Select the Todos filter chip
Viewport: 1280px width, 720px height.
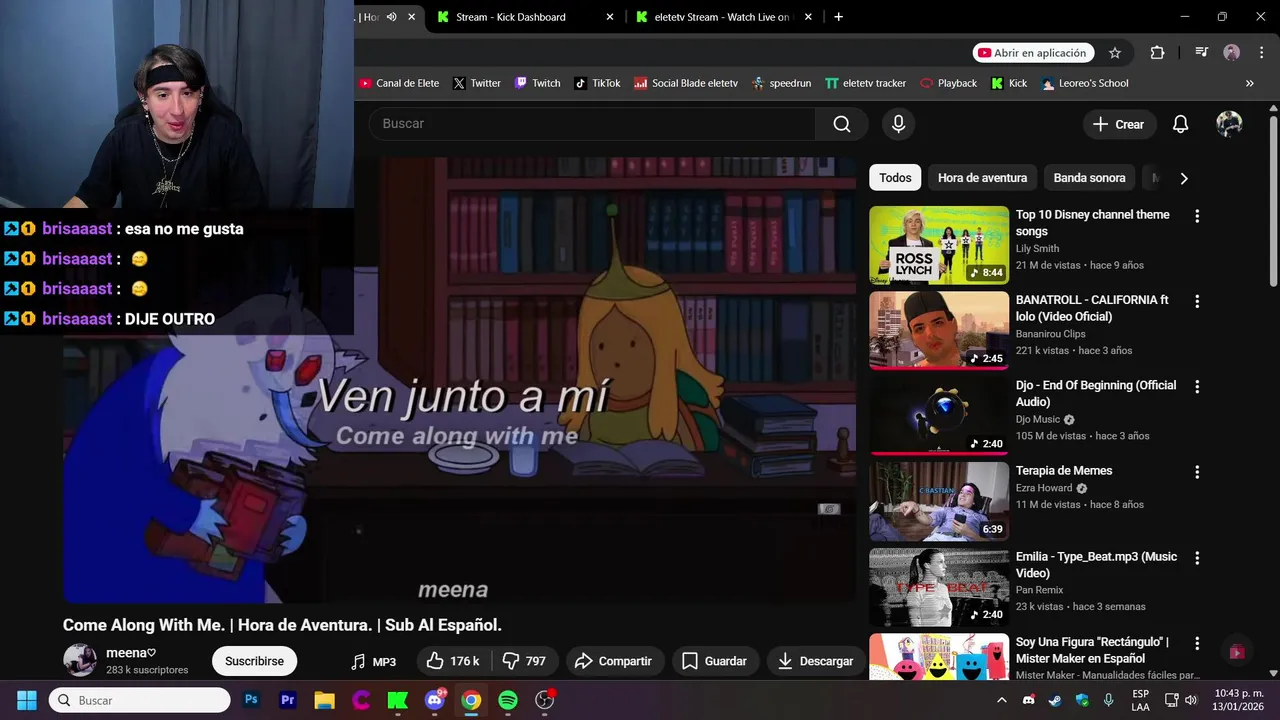[x=895, y=178]
